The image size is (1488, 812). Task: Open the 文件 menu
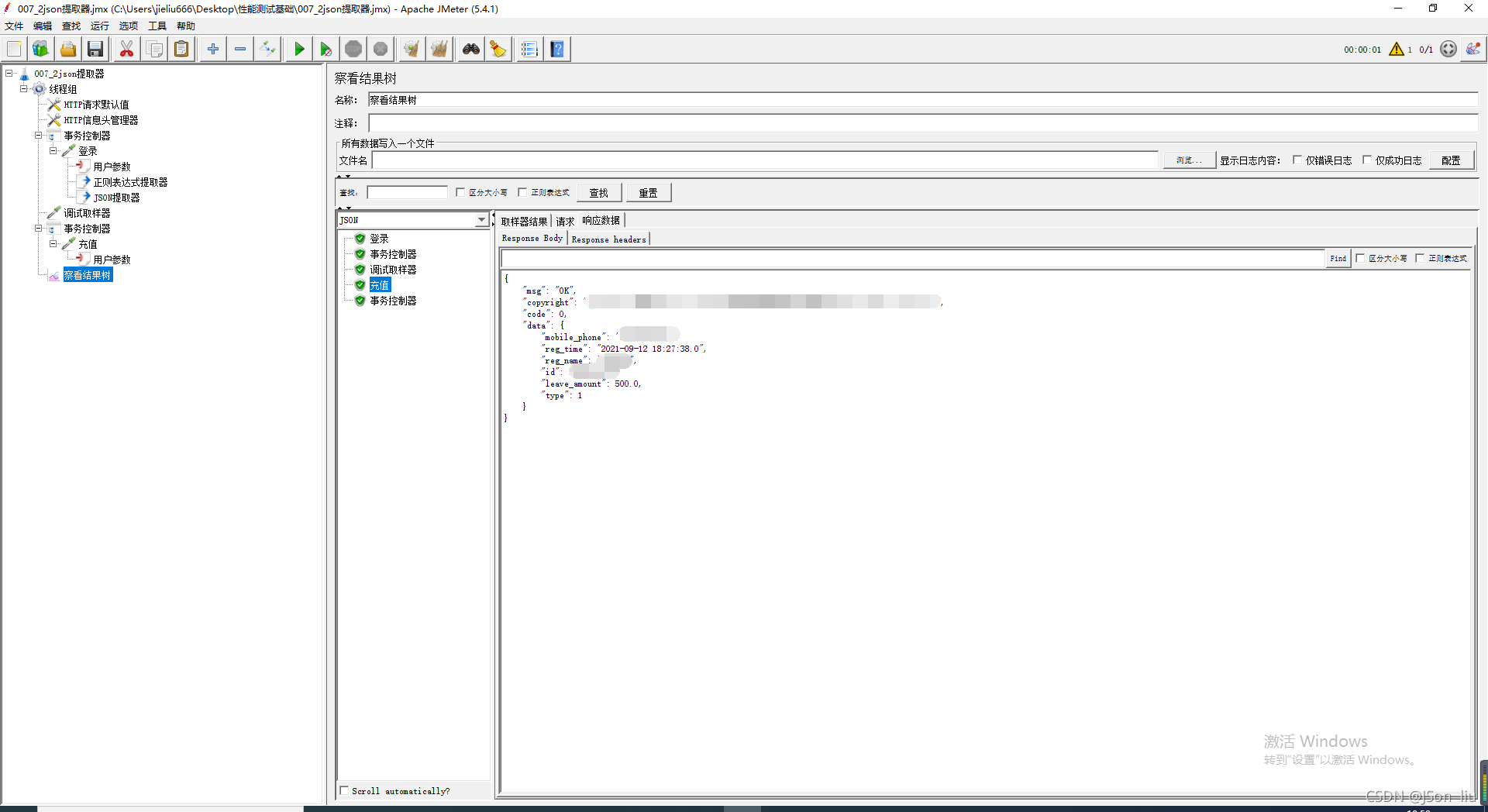coord(14,26)
